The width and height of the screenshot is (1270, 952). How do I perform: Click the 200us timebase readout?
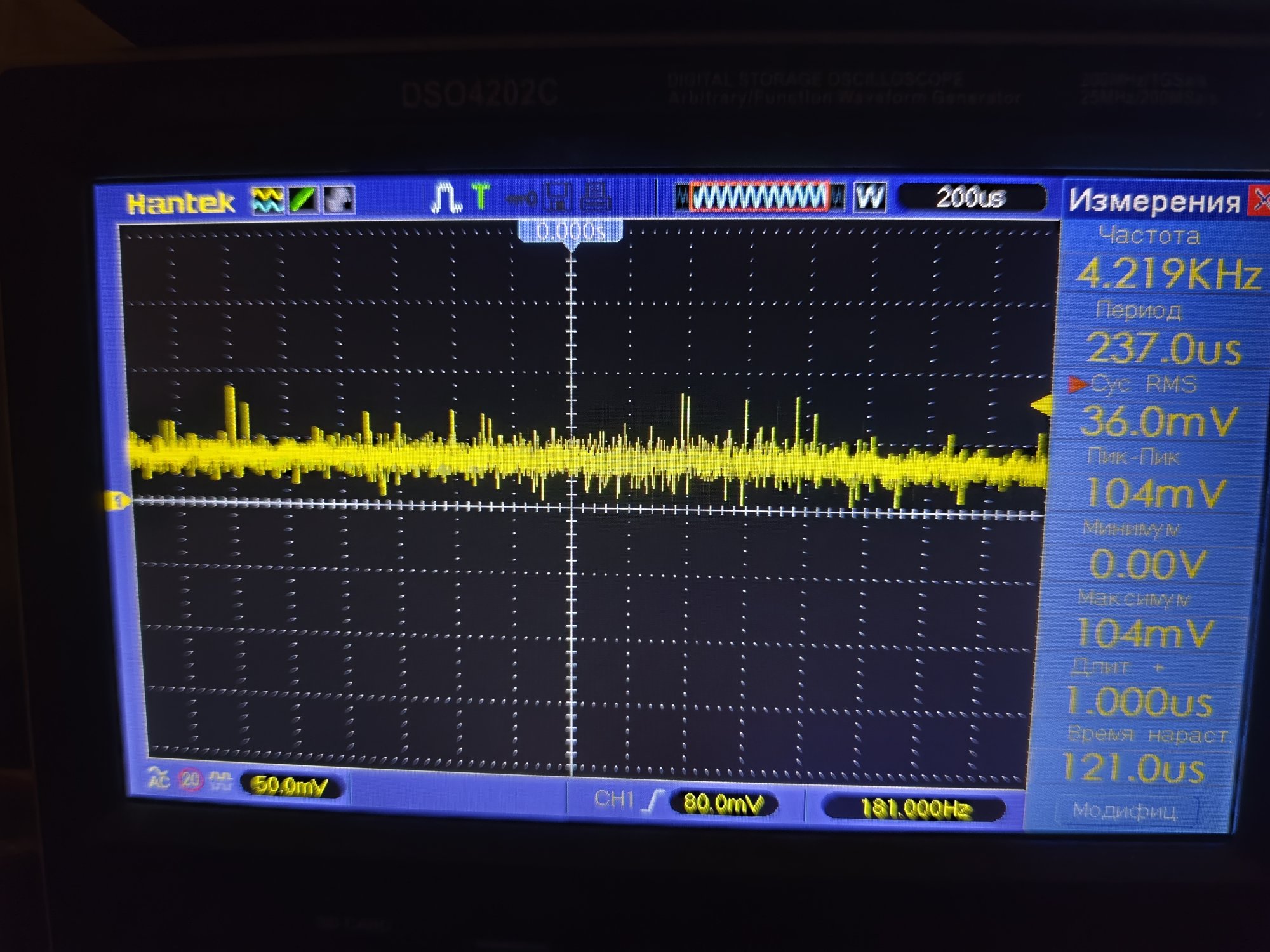[x=970, y=197]
